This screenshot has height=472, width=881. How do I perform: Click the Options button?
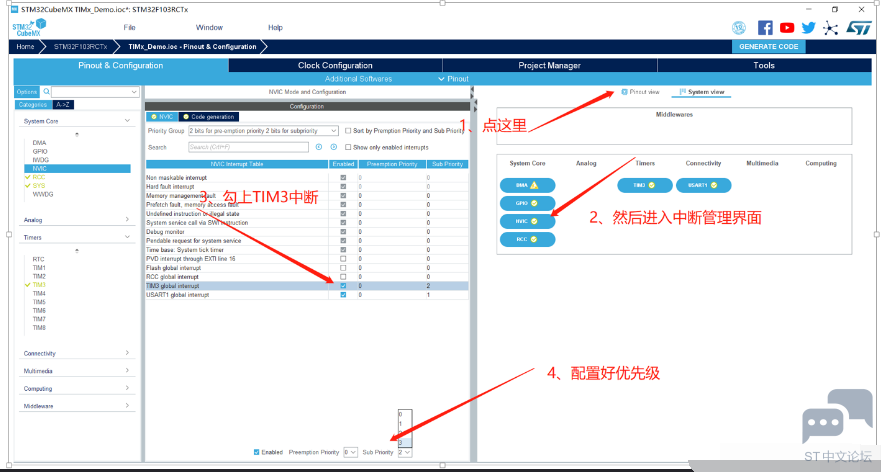(26, 92)
